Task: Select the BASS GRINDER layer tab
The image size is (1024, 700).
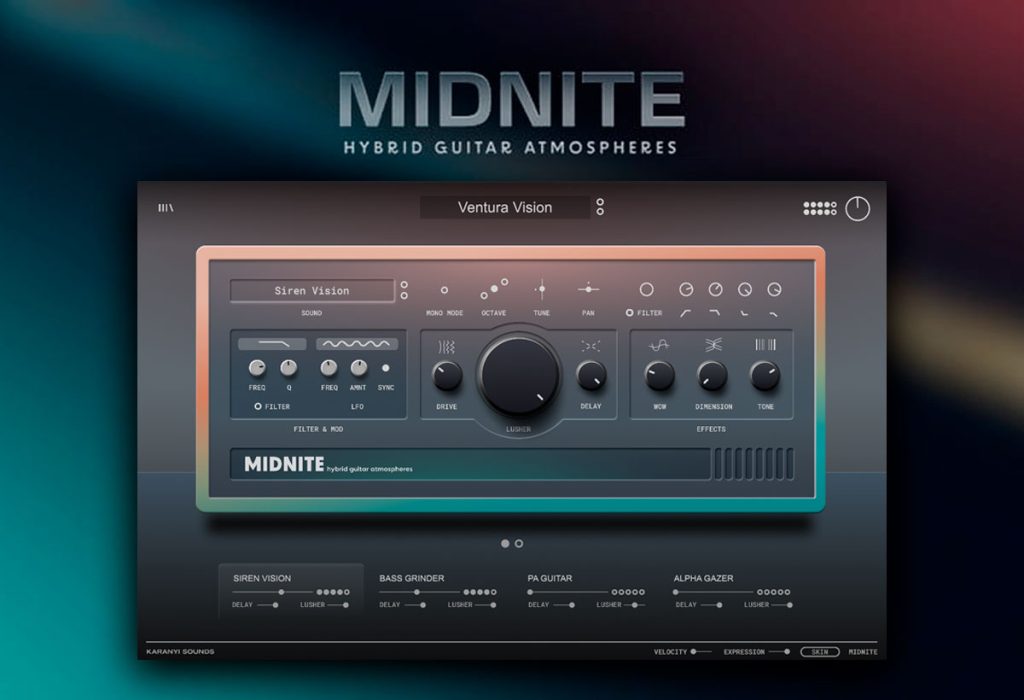Action: 438,591
